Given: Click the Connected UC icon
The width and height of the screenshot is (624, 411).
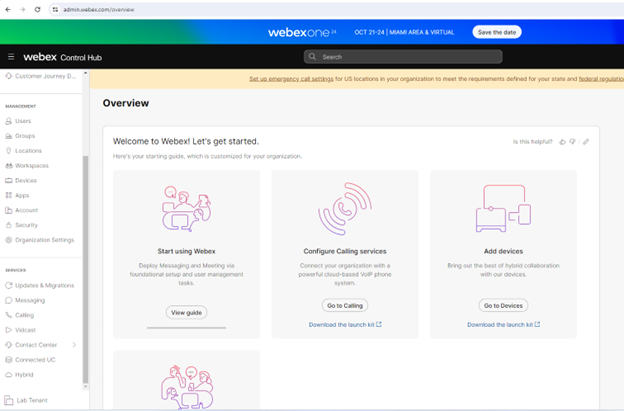Looking at the screenshot, I should [8, 360].
